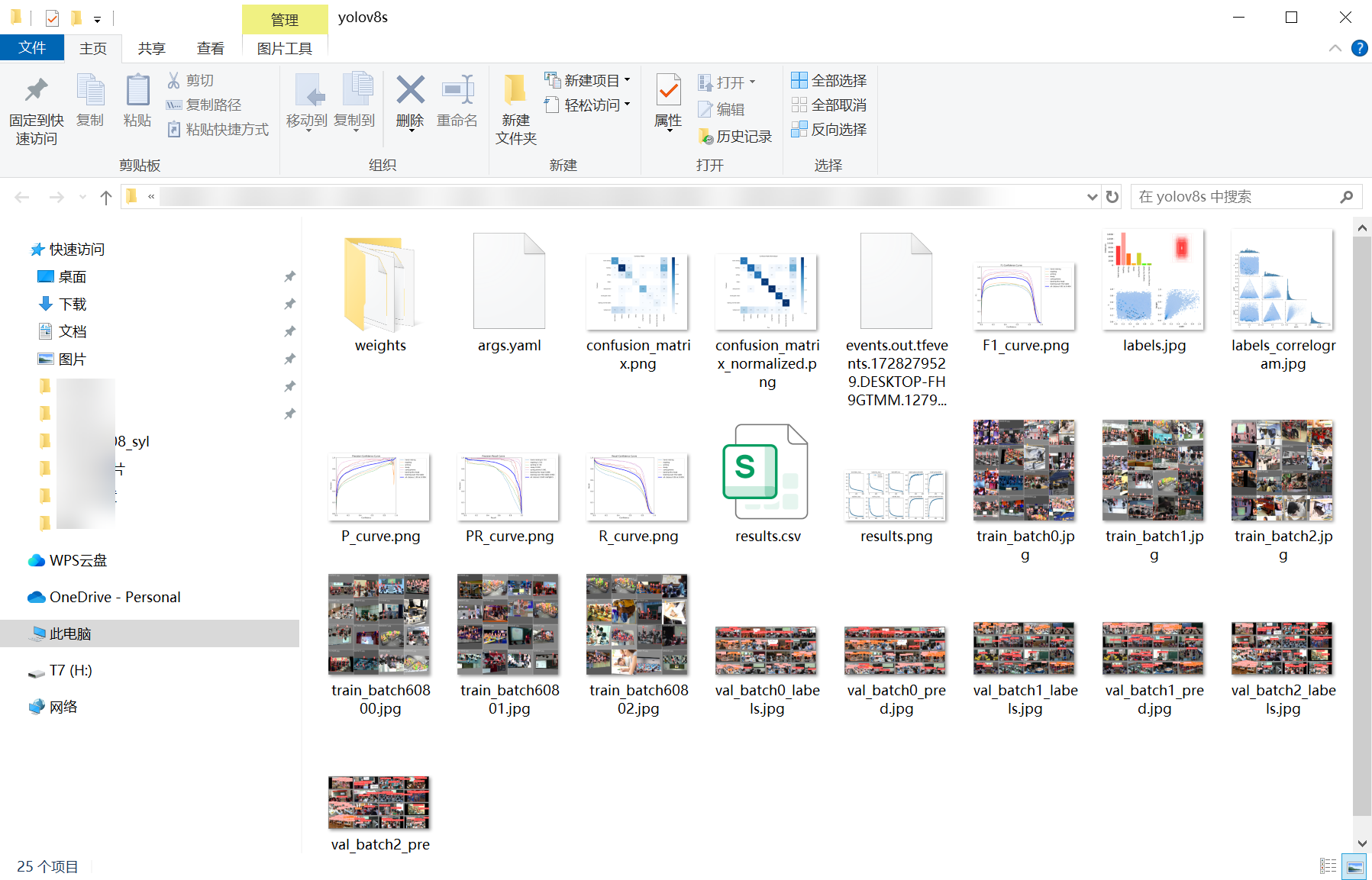This screenshot has height=880, width=1372.
Task: Select the Cut (剪切) command
Action: click(191, 80)
